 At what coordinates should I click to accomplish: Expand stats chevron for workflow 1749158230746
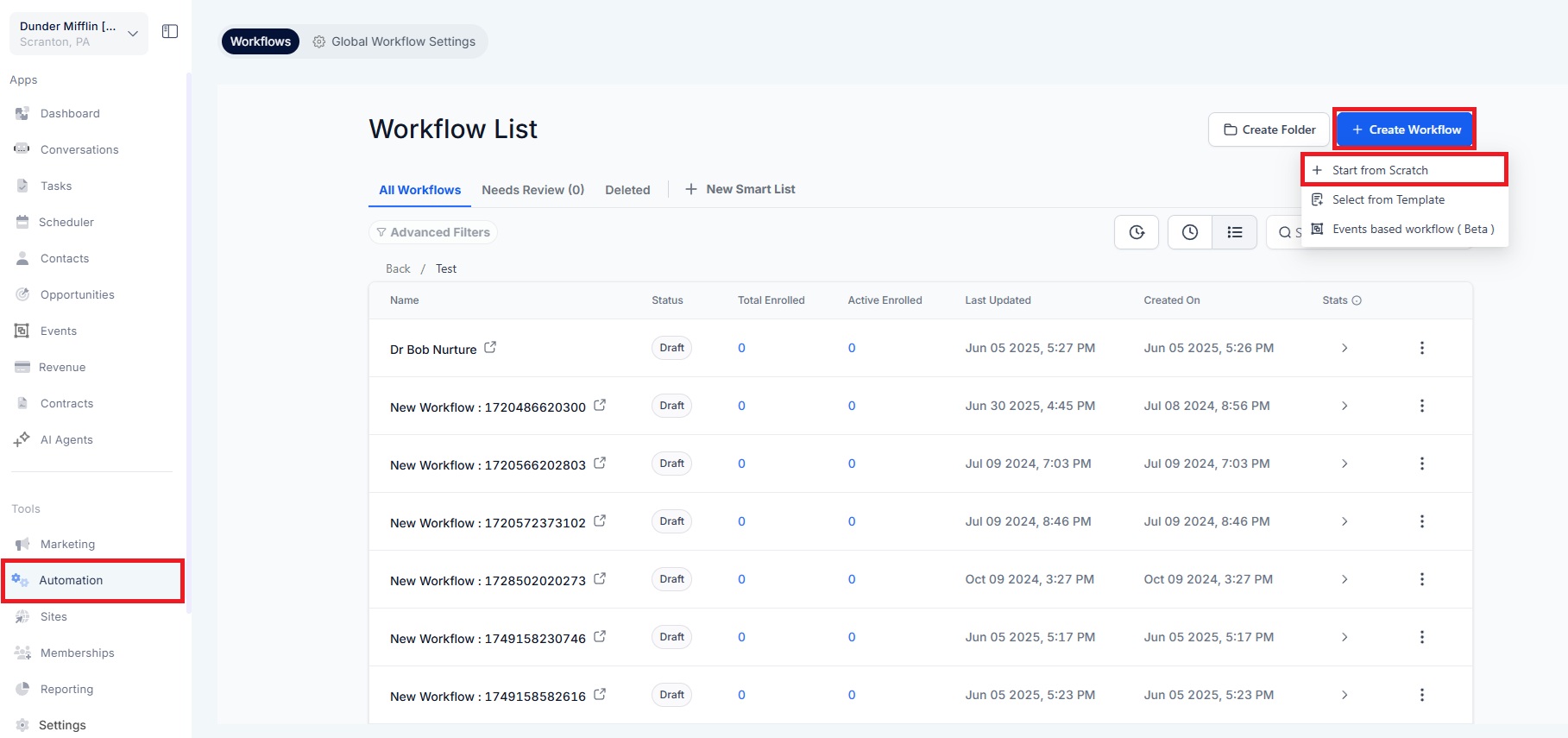coord(1344,637)
